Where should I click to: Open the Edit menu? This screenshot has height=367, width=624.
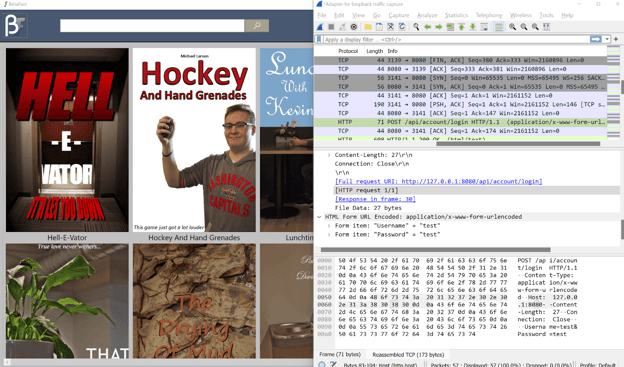[x=339, y=16]
